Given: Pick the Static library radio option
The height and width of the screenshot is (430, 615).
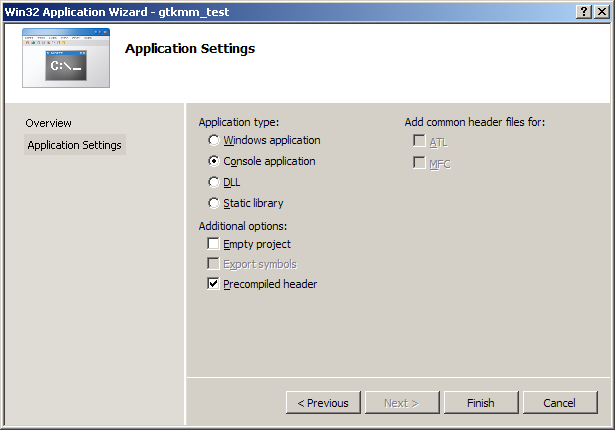Looking at the screenshot, I should coord(214,203).
